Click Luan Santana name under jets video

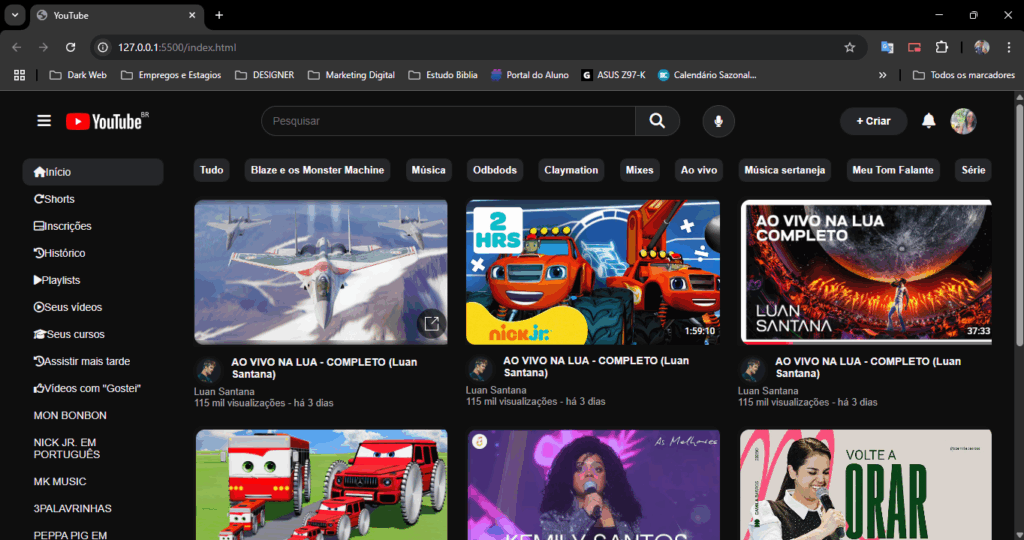(x=224, y=392)
